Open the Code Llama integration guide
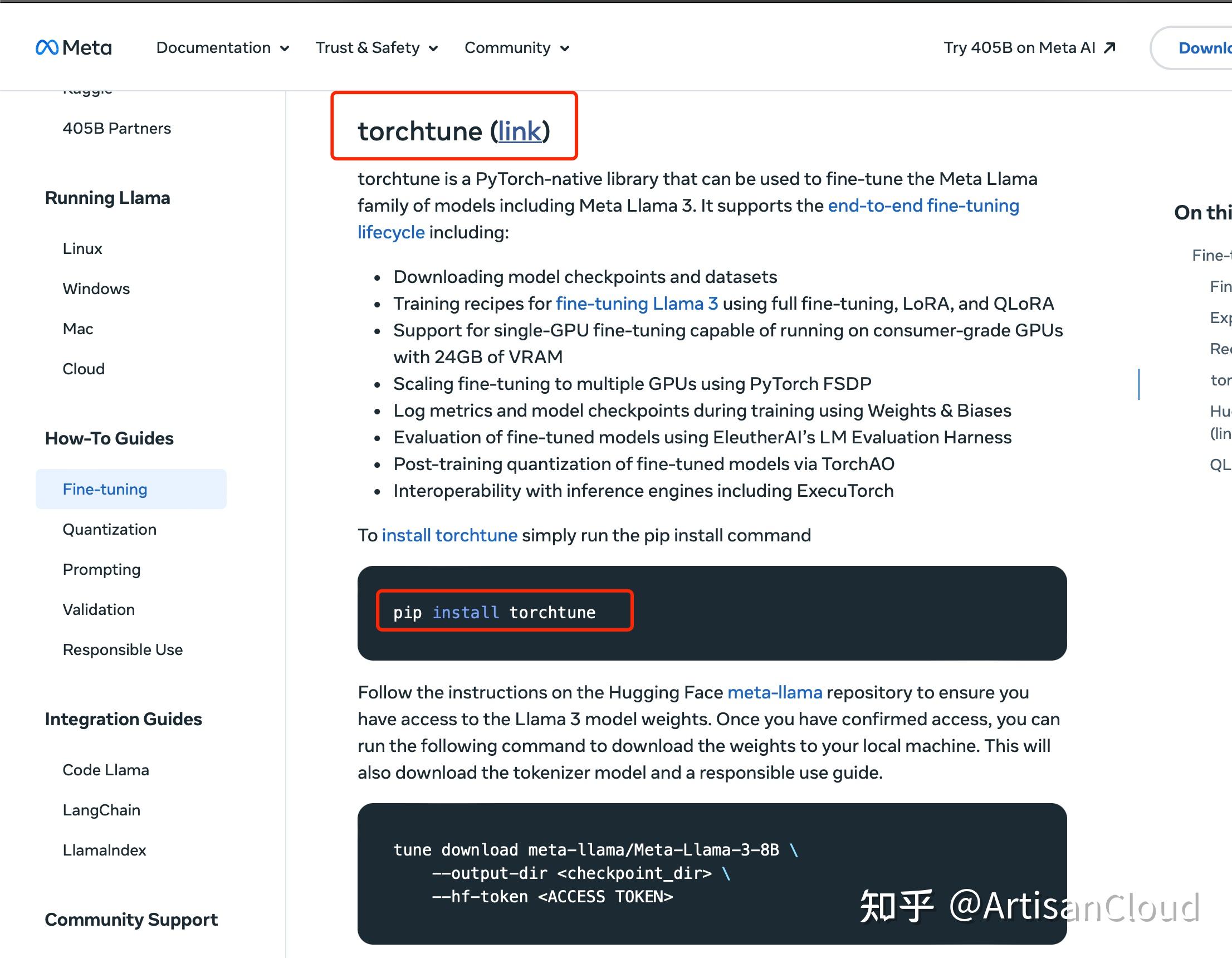This screenshot has width=1232, height=958. [106, 770]
